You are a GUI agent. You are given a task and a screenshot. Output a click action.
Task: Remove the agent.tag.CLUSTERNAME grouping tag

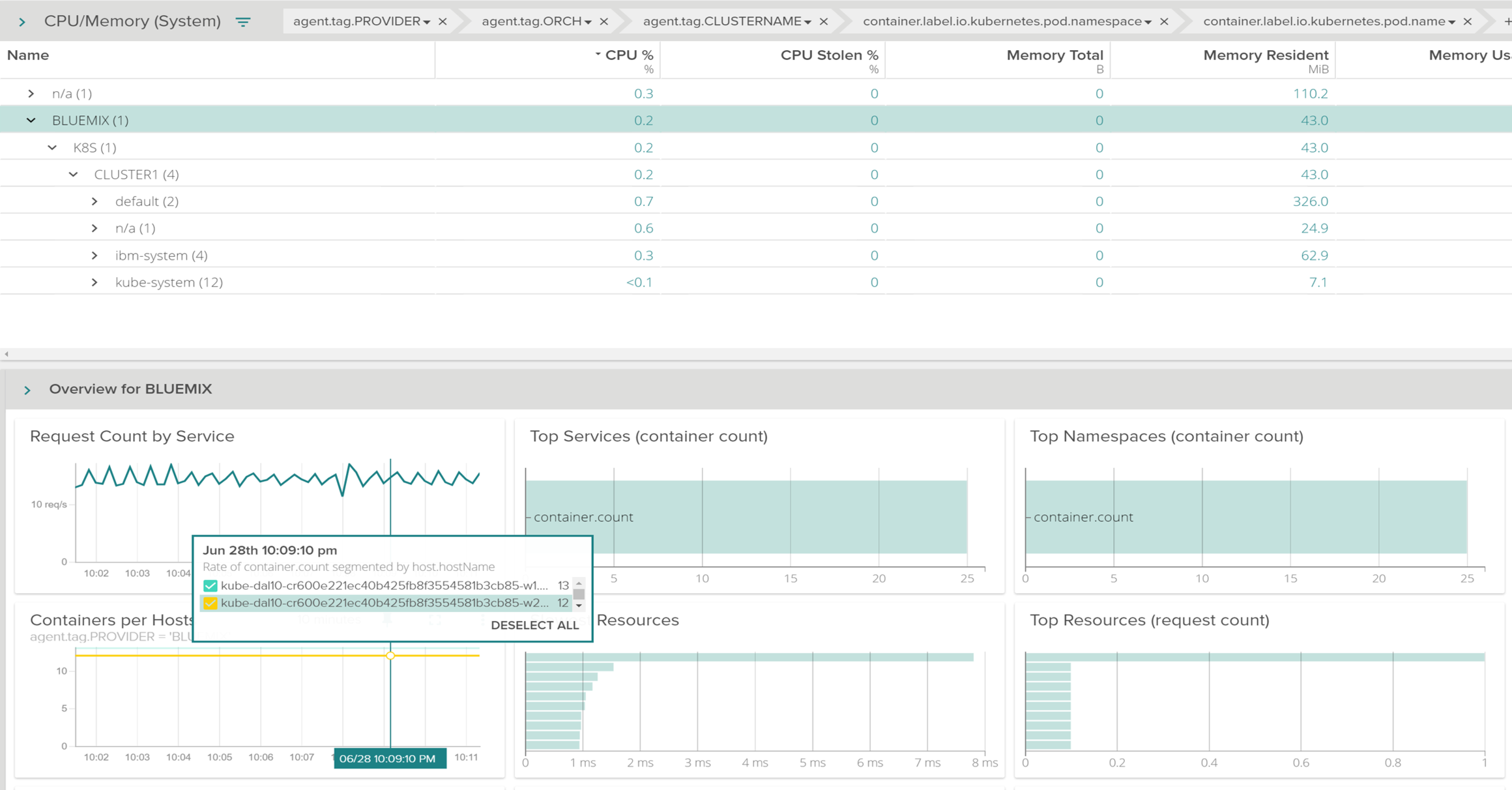tap(824, 22)
